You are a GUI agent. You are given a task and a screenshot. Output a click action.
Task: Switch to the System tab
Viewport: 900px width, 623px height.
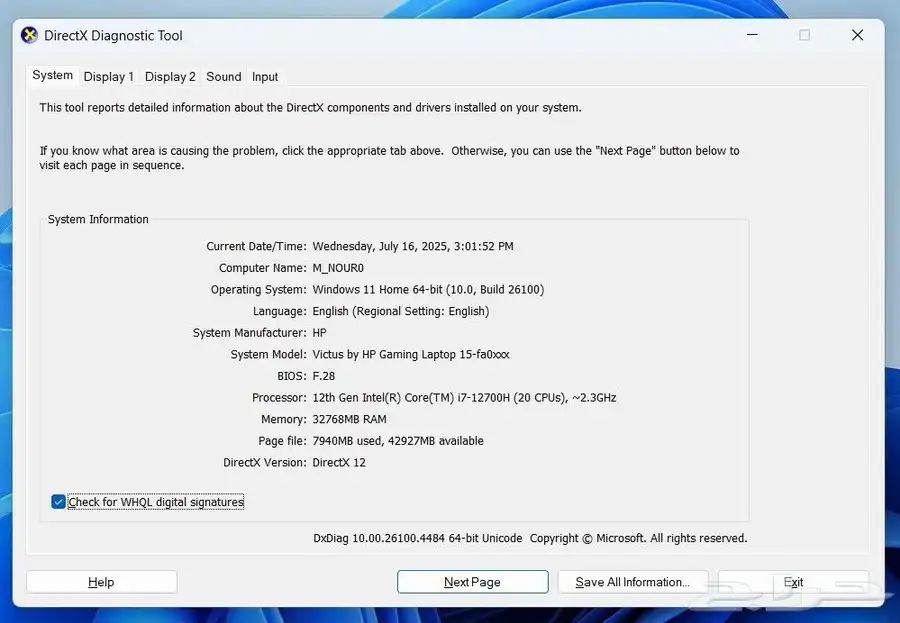point(52,75)
